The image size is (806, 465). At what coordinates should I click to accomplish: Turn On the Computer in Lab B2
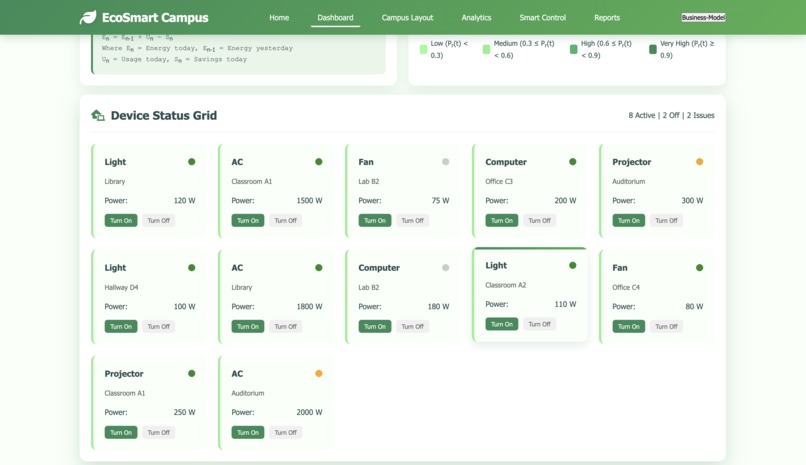click(x=375, y=326)
